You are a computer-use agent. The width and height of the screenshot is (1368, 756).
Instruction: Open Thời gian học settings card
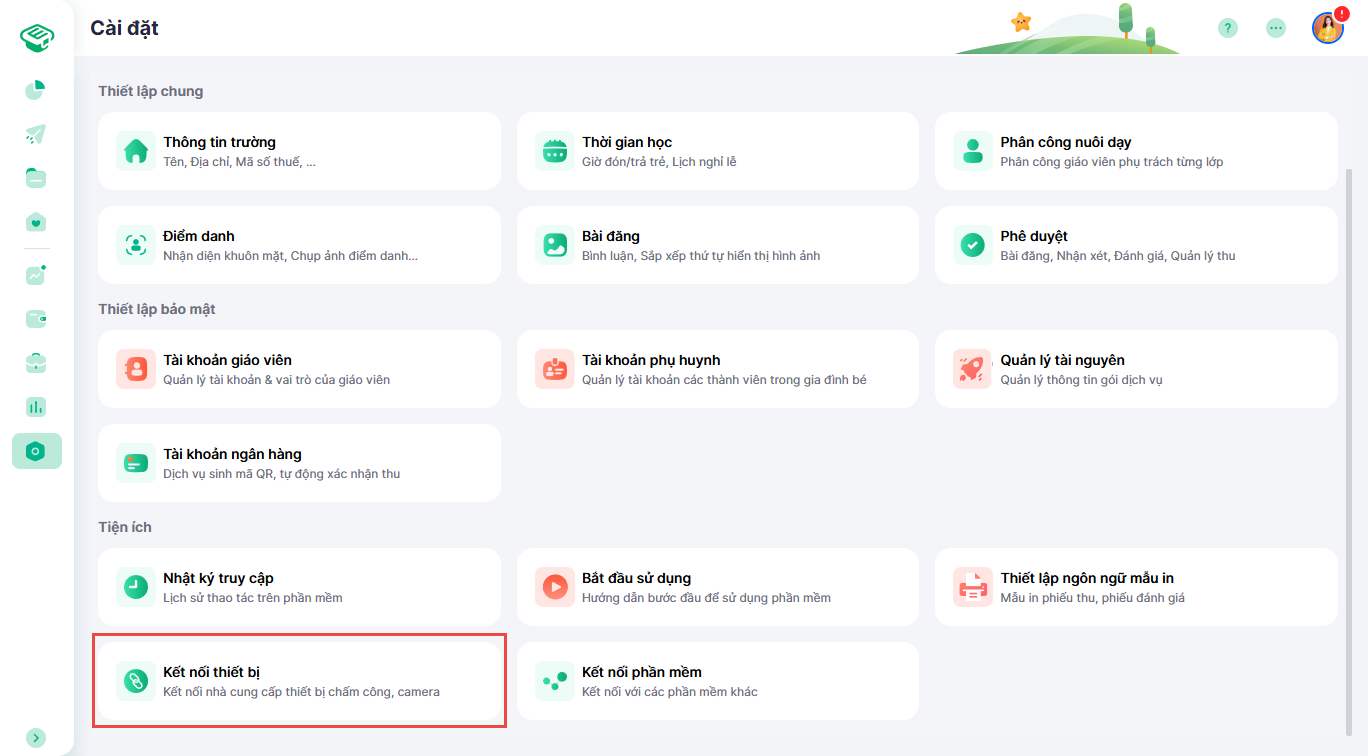(717, 151)
